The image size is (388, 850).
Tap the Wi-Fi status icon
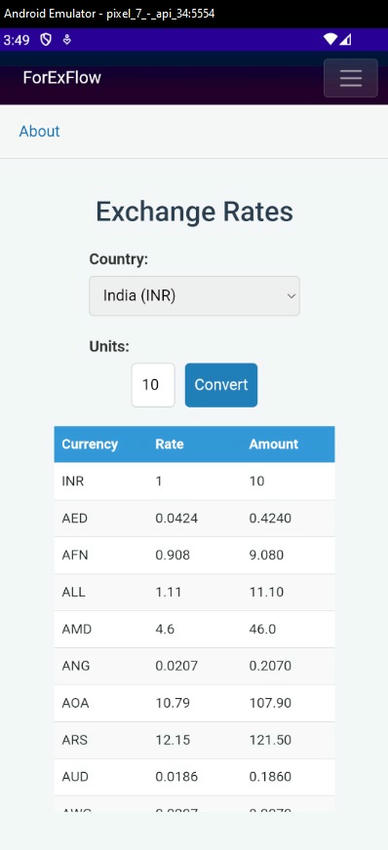coord(329,40)
